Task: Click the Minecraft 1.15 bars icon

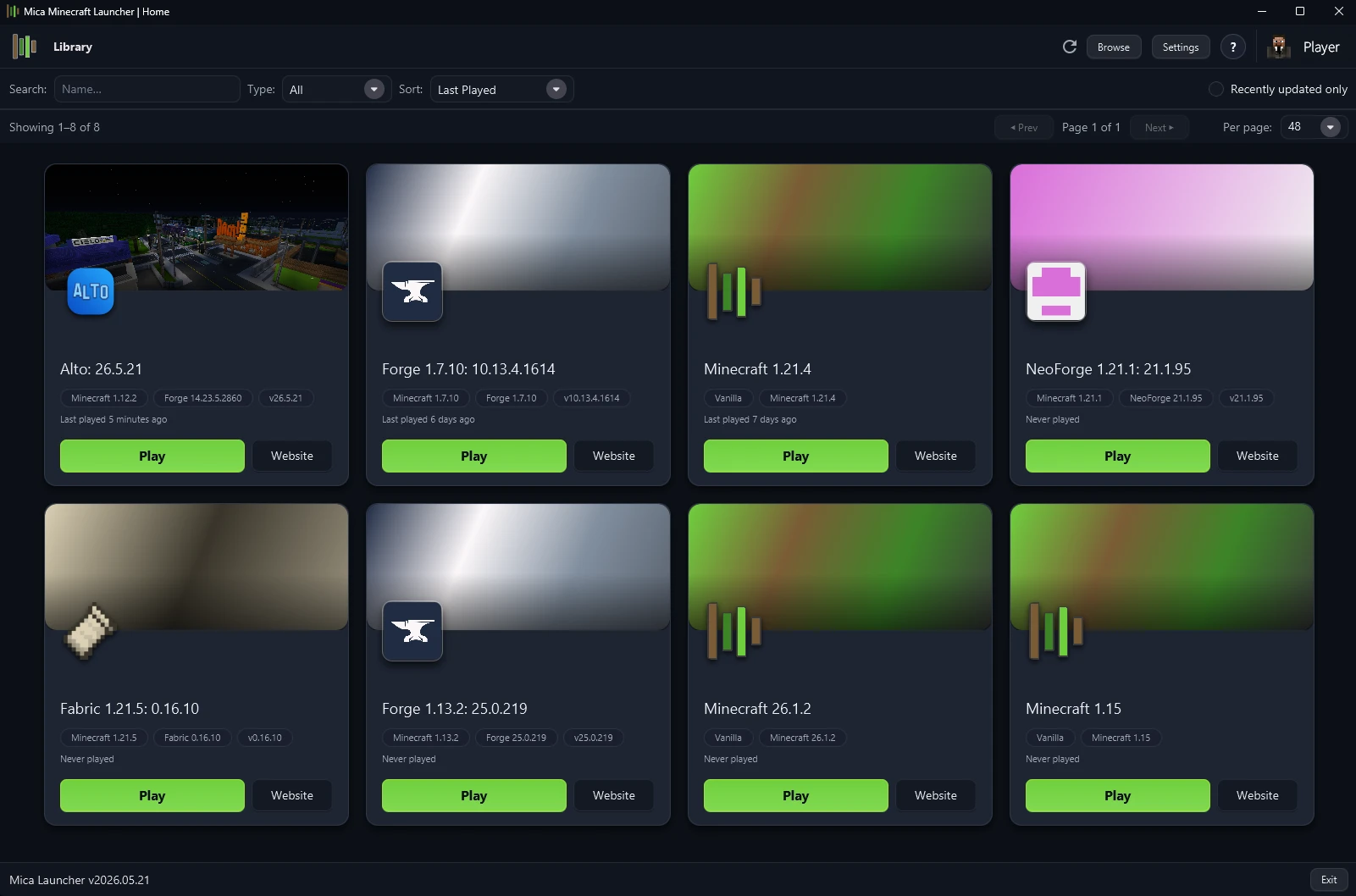Action: (x=1056, y=631)
